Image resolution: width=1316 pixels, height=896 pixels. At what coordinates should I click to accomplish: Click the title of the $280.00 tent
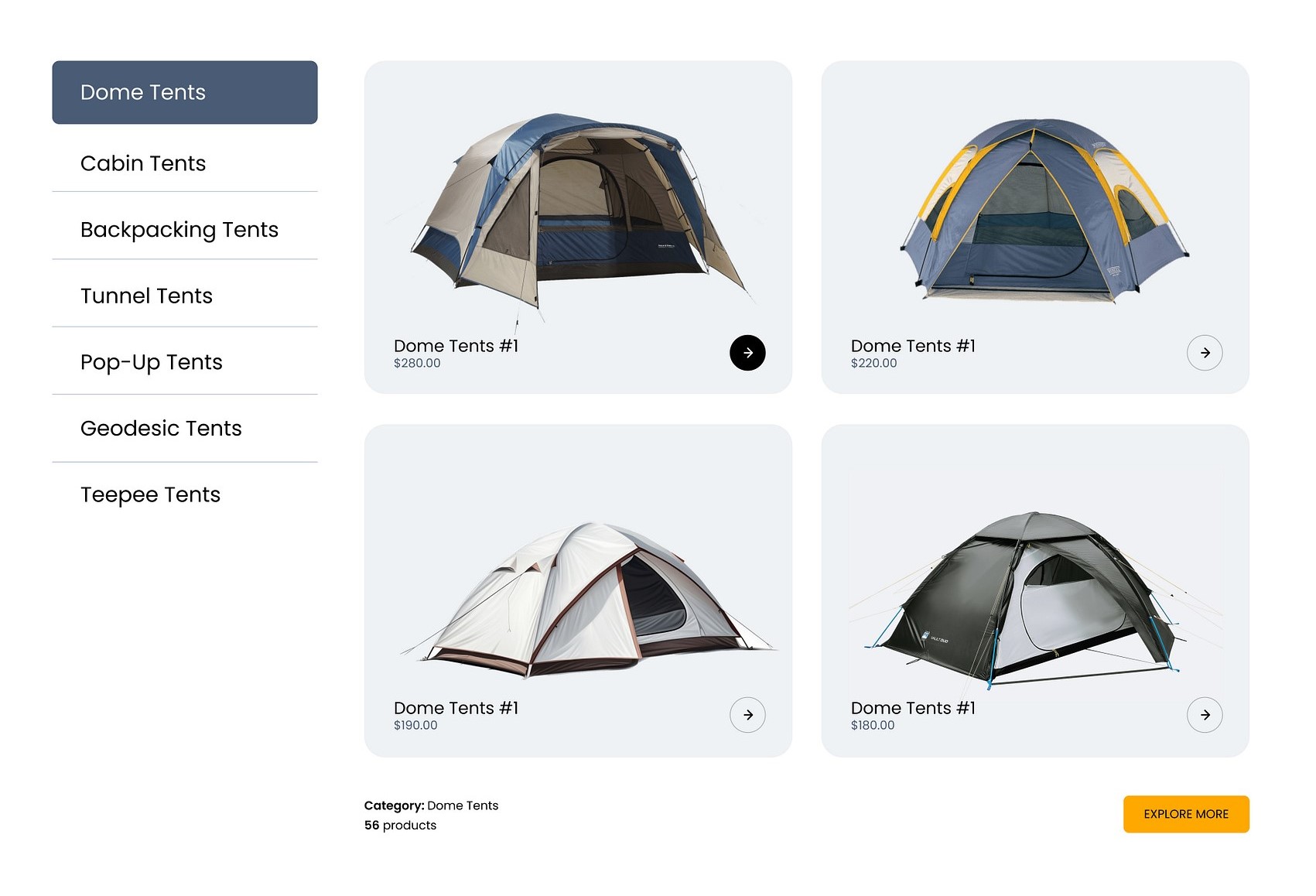tap(456, 346)
